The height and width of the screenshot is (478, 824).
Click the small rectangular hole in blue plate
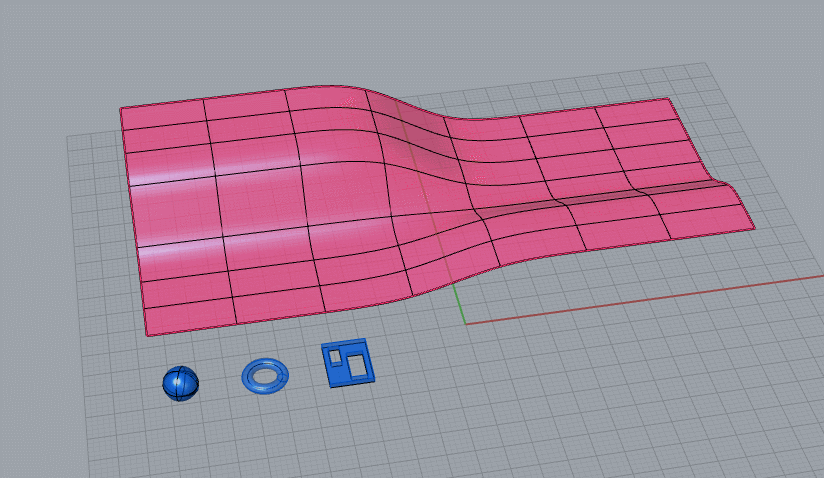click(x=334, y=353)
